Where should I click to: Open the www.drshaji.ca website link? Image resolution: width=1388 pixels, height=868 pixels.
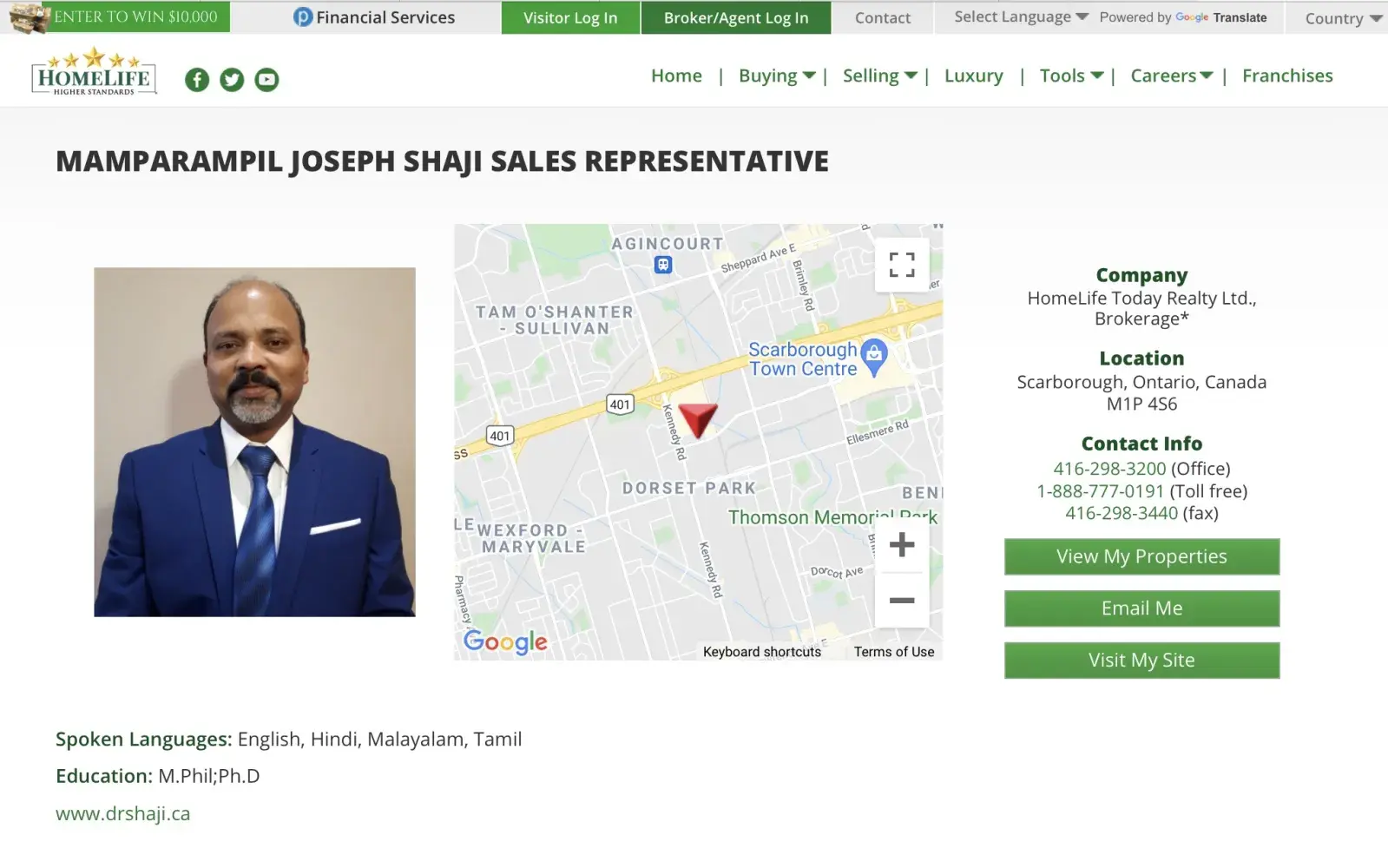[x=123, y=814]
